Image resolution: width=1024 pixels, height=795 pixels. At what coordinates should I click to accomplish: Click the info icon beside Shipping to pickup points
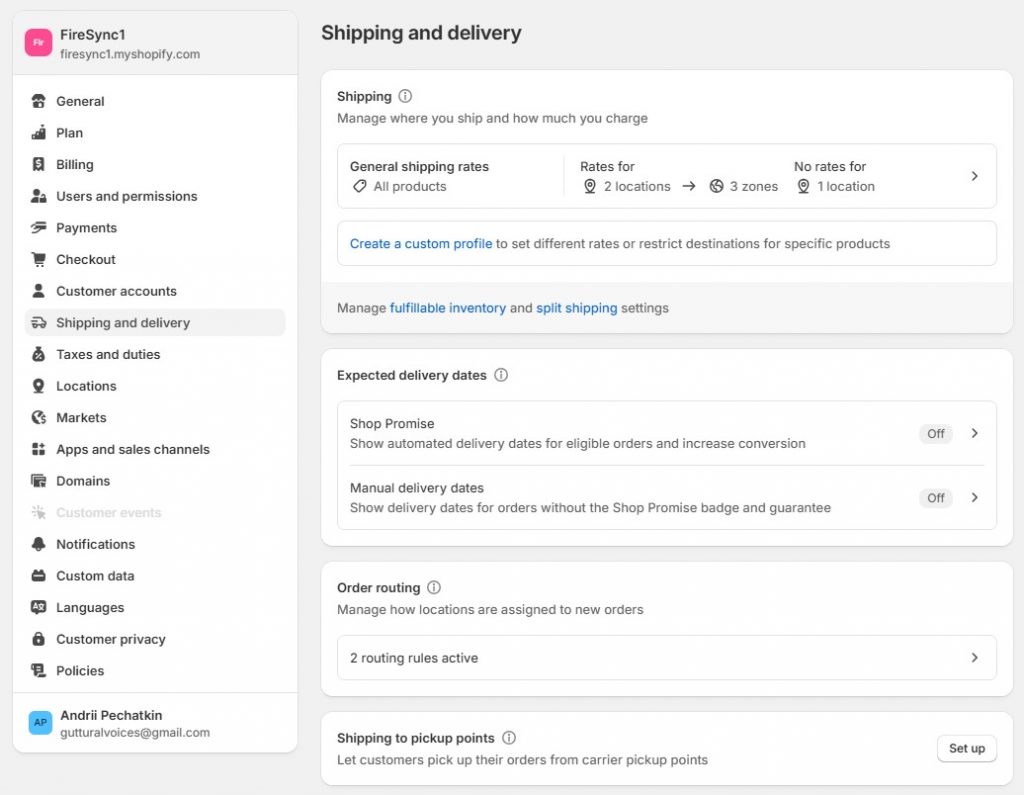[x=509, y=738]
